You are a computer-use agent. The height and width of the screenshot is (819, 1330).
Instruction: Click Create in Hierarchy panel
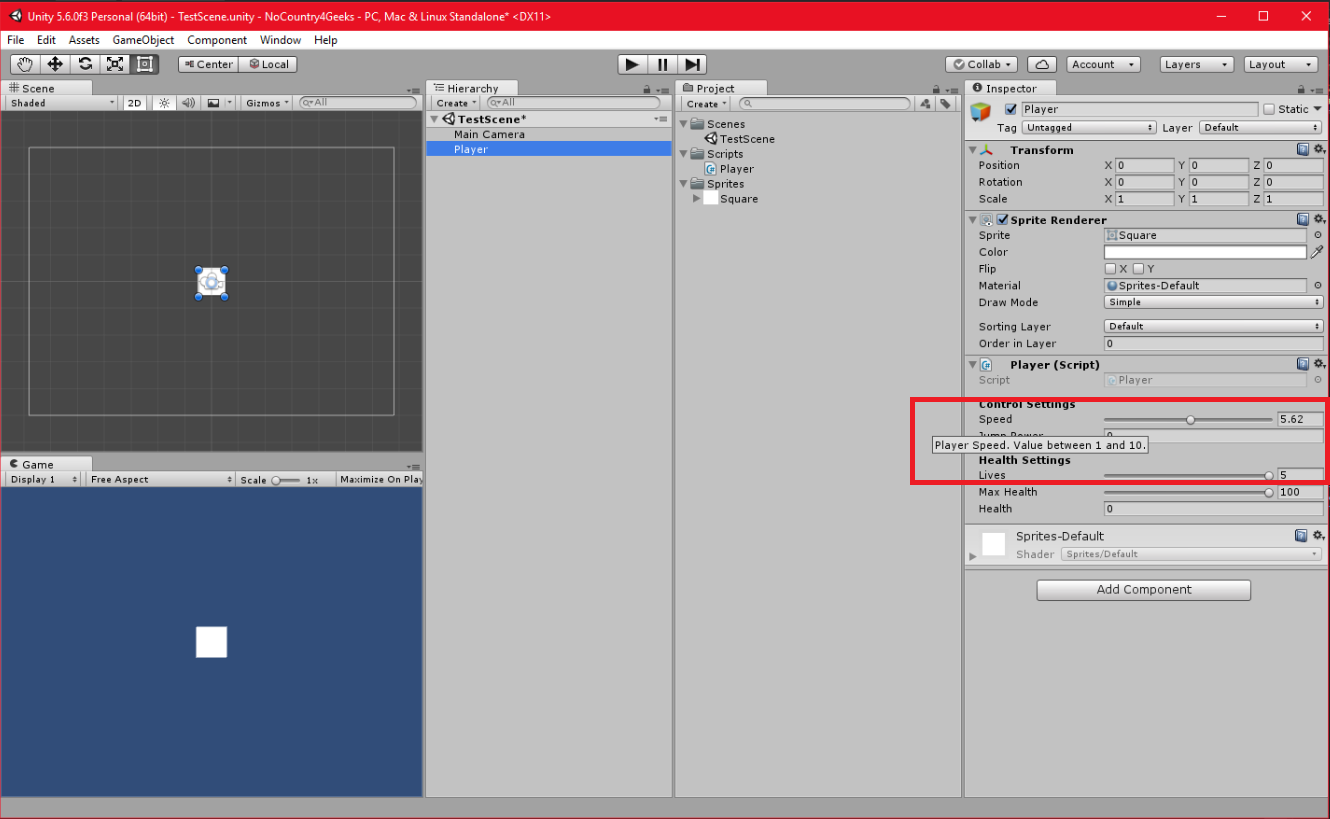pyautogui.click(x=456, y=103)
